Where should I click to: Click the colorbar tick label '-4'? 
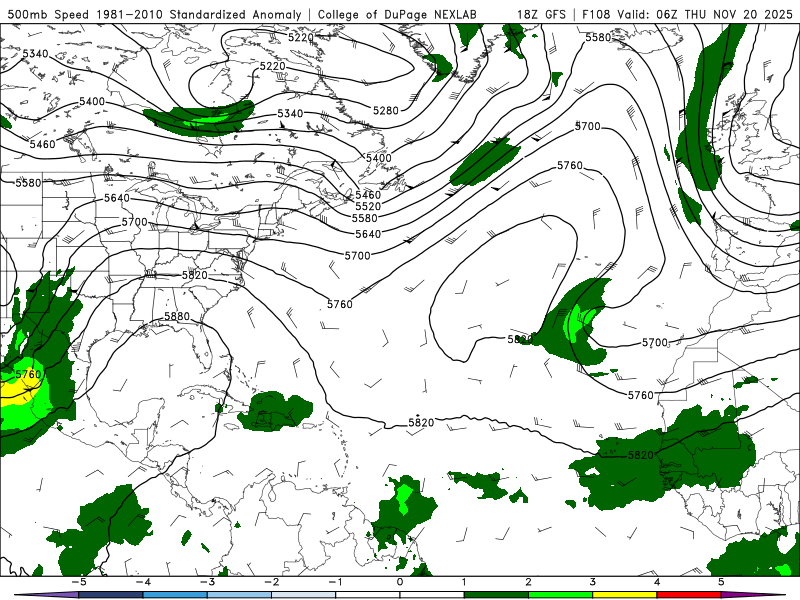(143, 582)
